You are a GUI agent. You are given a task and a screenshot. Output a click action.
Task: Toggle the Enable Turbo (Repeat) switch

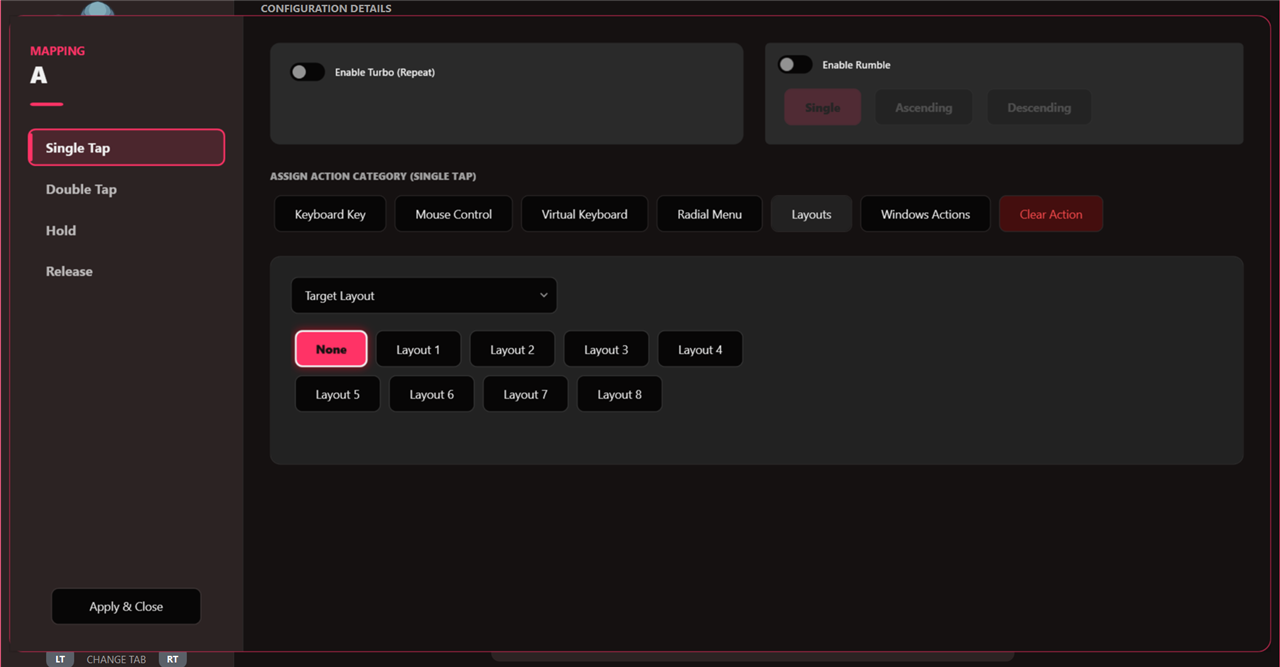pyautogui.click(x=307, y=72)
